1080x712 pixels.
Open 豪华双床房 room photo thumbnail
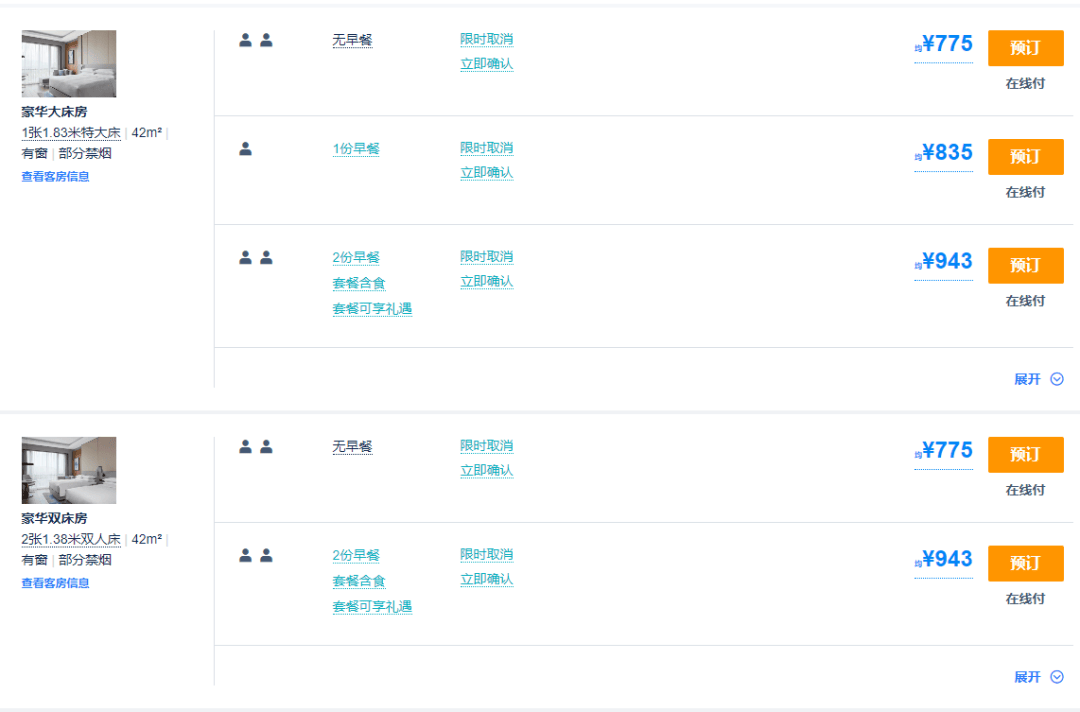coord(69,470)
